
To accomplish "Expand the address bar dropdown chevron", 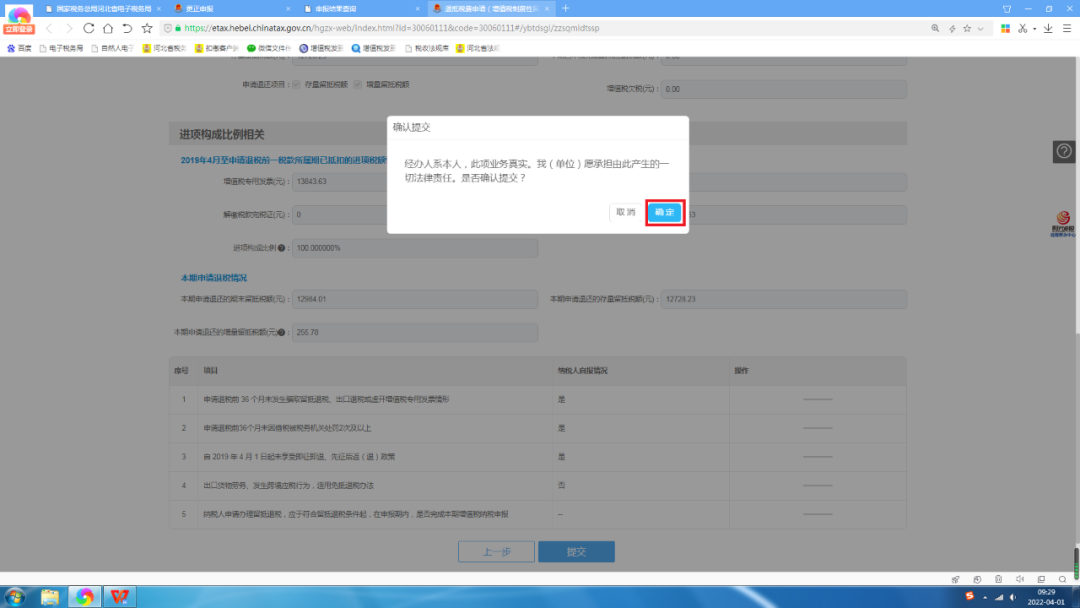I will tap(980, 29).
